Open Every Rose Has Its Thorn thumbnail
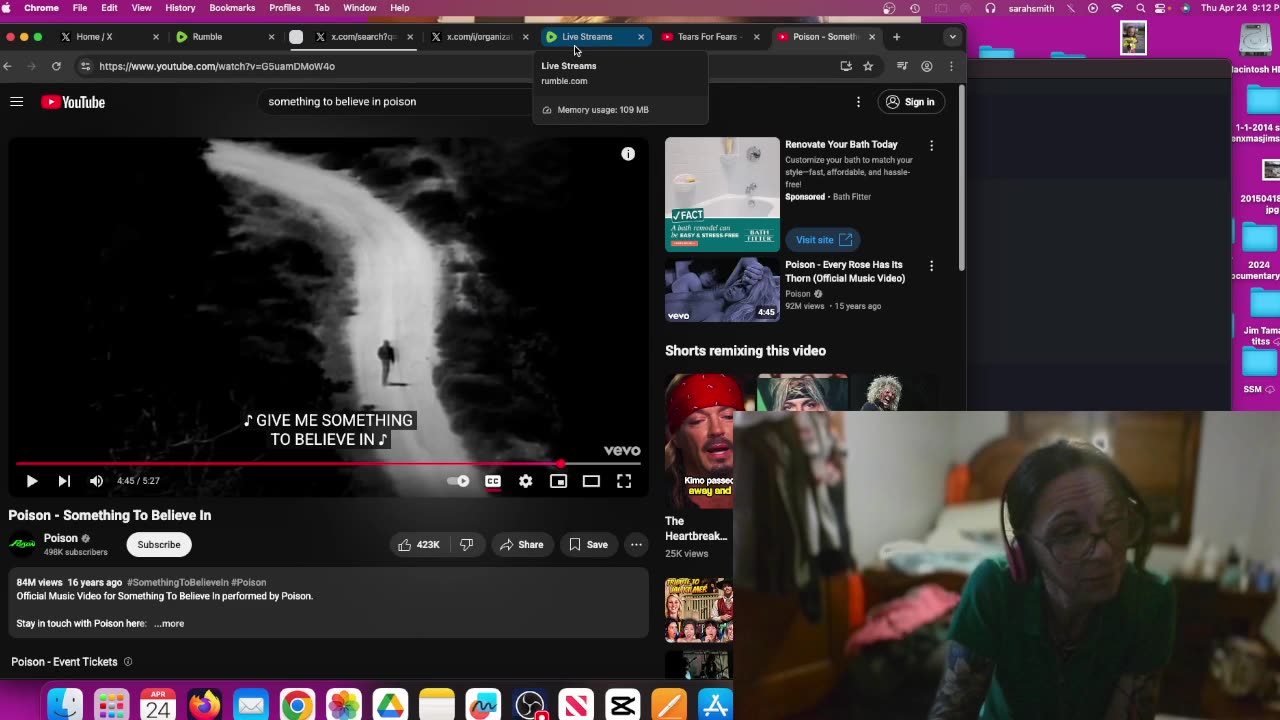Viewport: 1280px width, 720px height. 722,290
